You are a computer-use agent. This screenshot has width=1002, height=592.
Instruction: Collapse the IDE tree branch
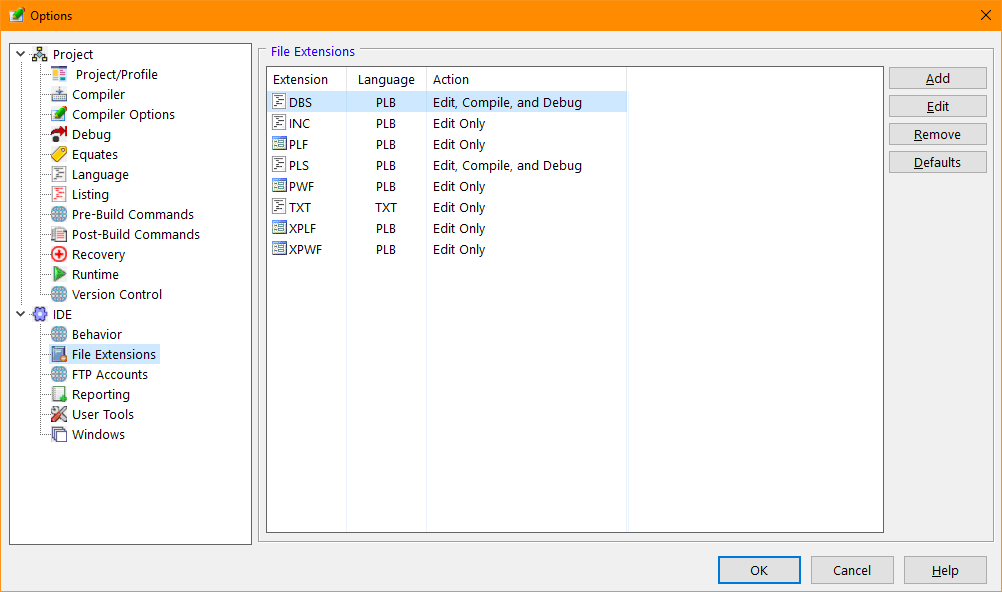coord(20,314)
